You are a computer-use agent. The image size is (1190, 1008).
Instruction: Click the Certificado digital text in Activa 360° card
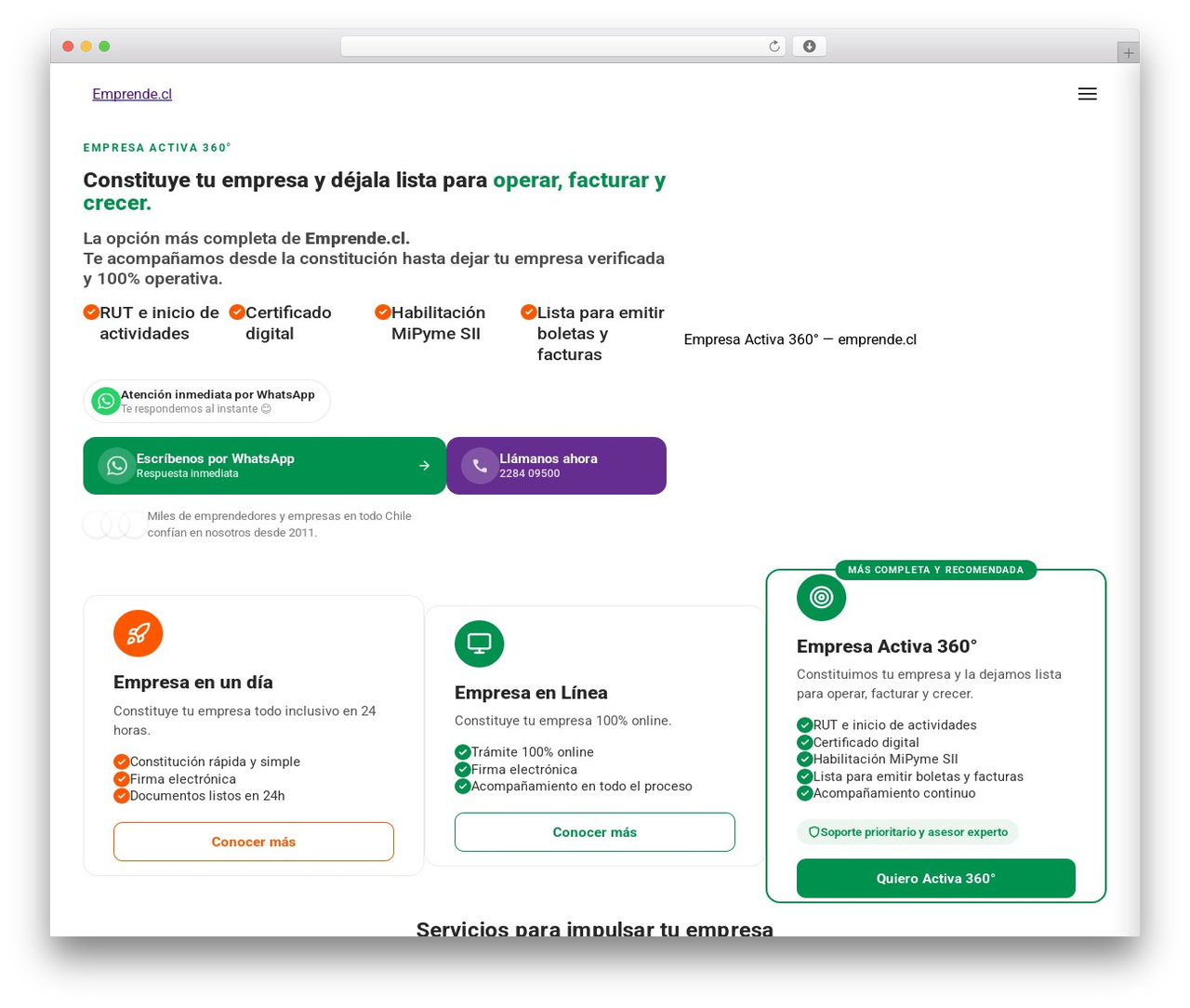click(x=866, y=742)
